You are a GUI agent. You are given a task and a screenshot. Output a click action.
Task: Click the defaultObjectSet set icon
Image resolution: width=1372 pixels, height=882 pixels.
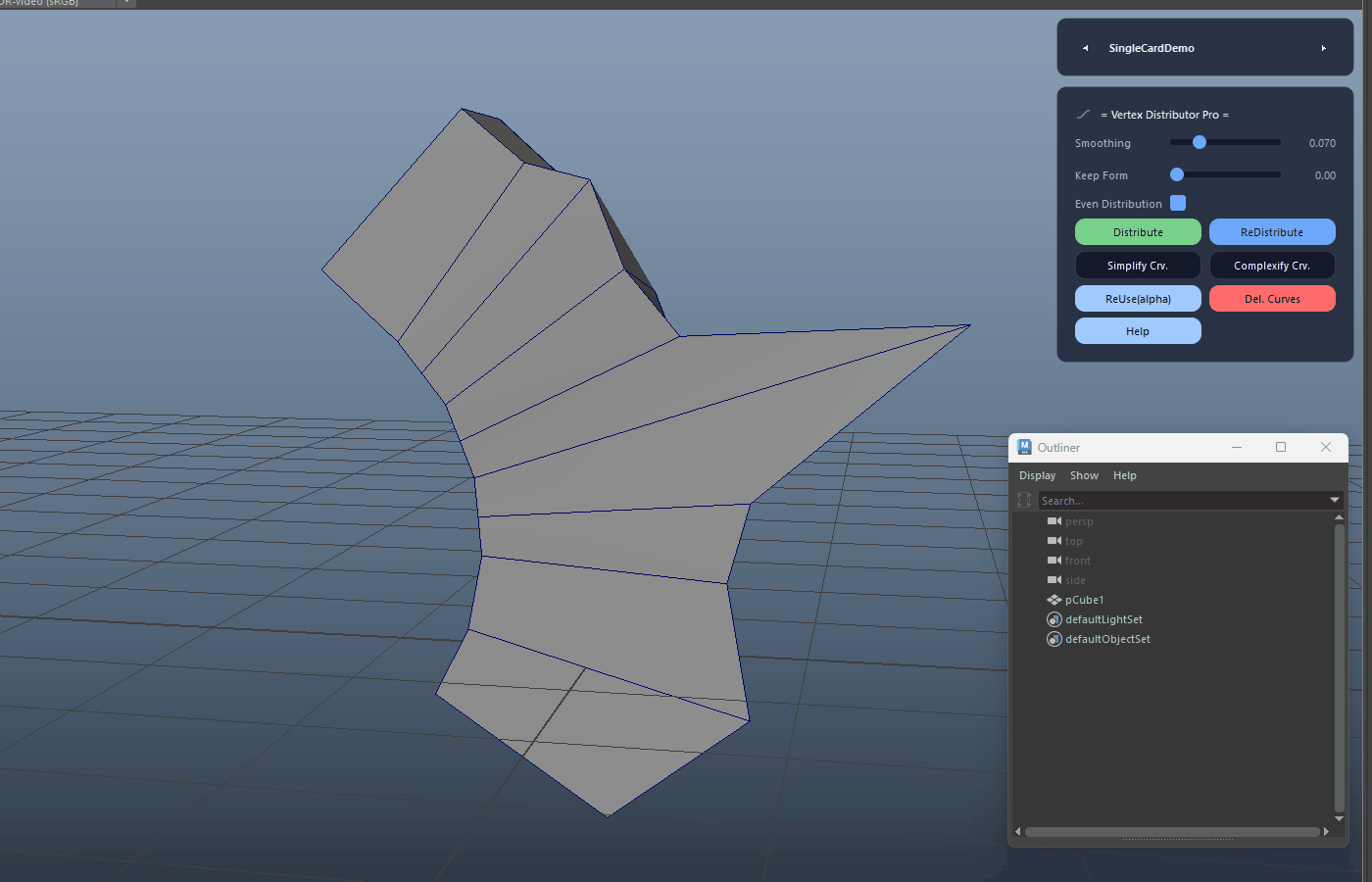coord(1054,639)
